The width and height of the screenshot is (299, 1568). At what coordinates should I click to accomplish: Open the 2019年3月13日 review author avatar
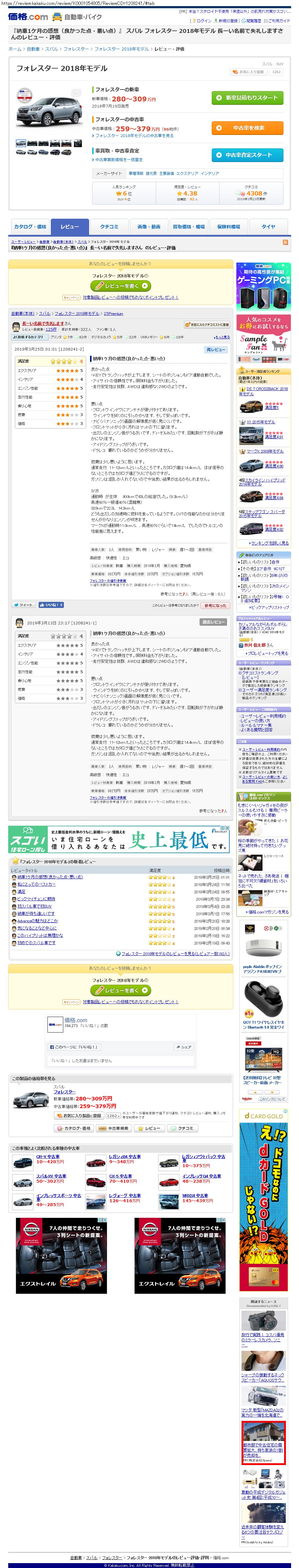[19, 623]
